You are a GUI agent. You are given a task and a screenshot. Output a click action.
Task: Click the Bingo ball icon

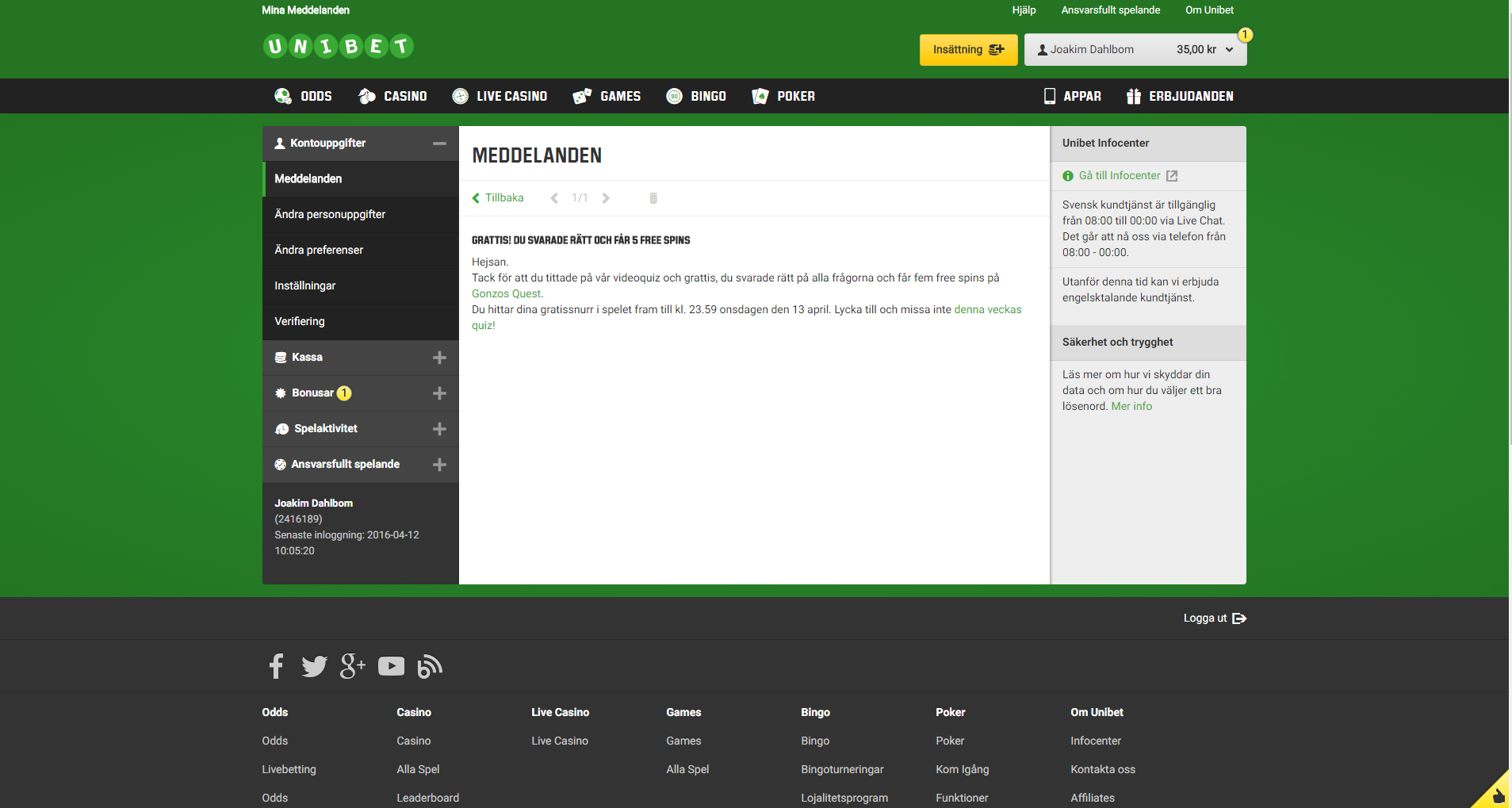(x=674, y=96)
